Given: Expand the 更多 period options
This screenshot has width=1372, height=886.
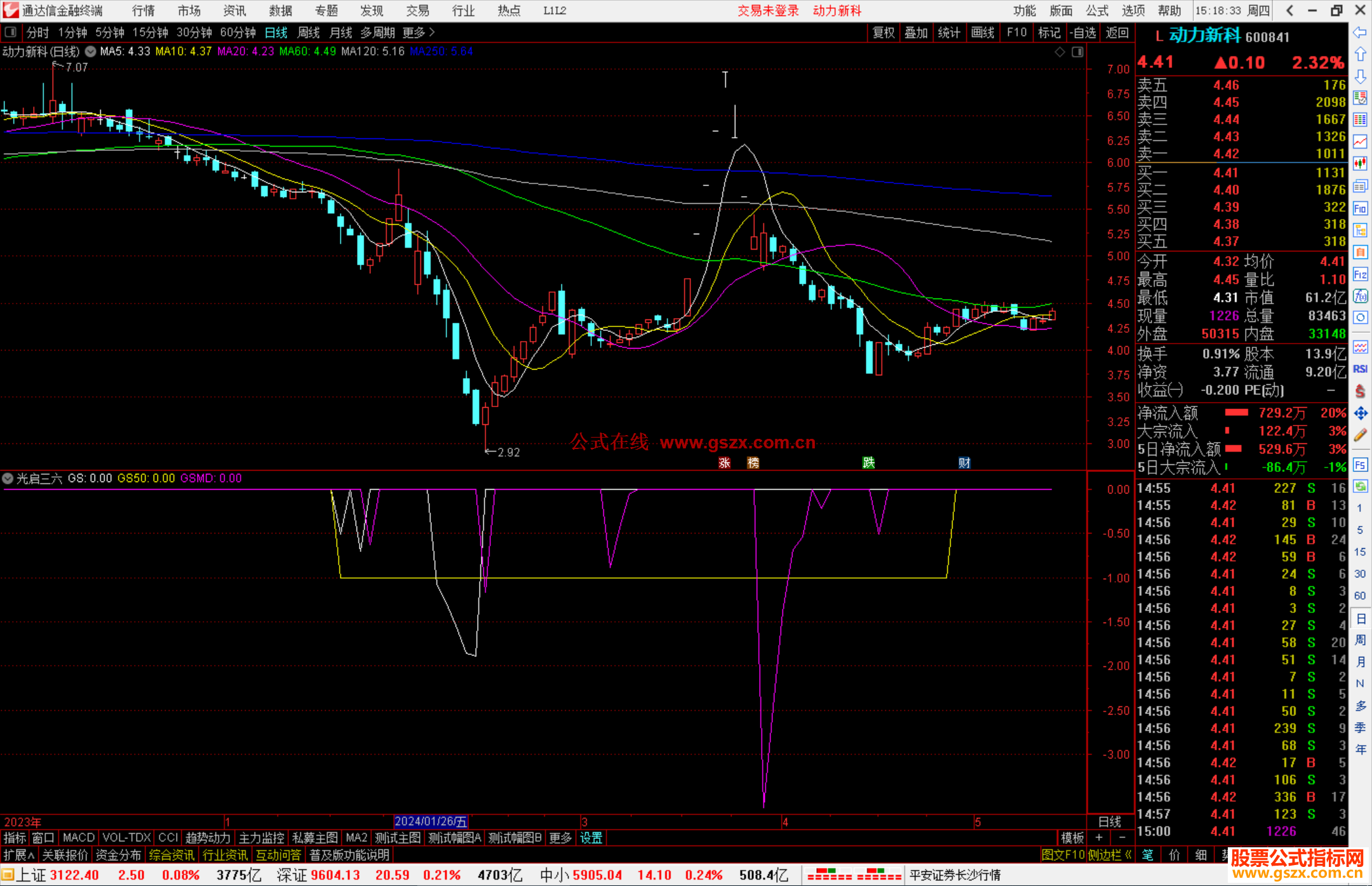Looking at the screenshot, I should [x=419, y=32].
